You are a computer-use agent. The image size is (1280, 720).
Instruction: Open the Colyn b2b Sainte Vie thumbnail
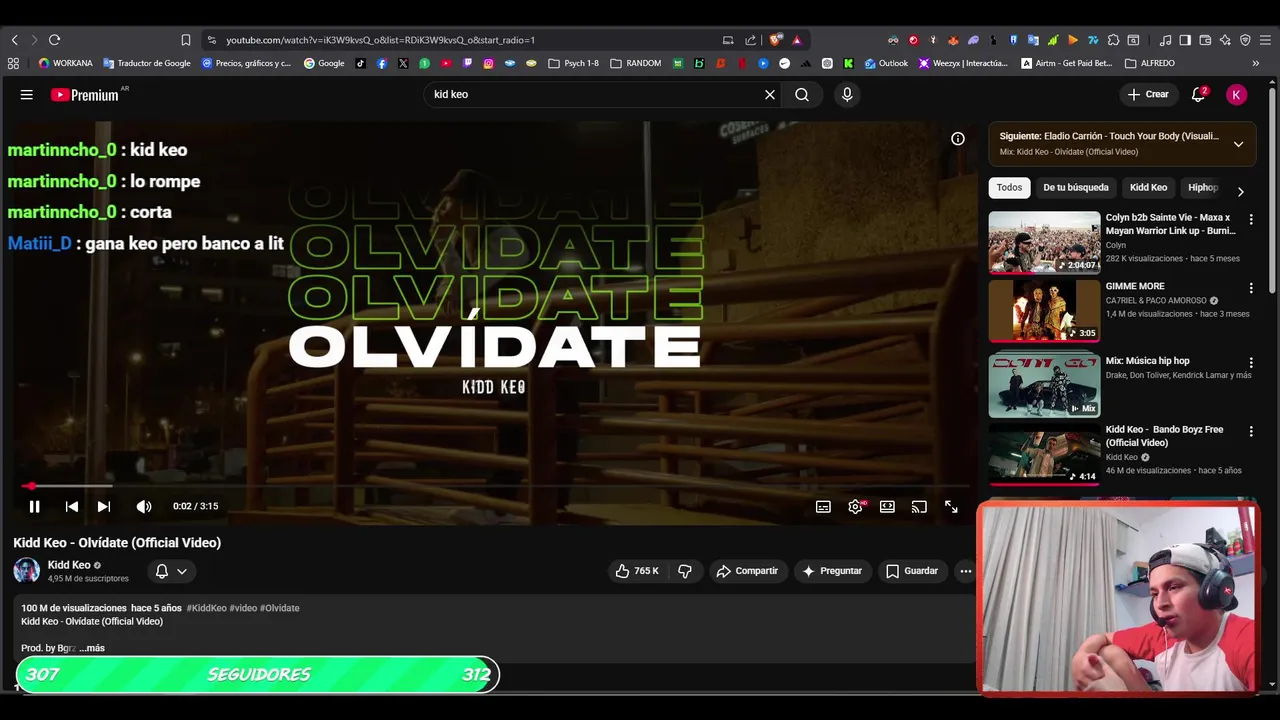[1044, 242]
